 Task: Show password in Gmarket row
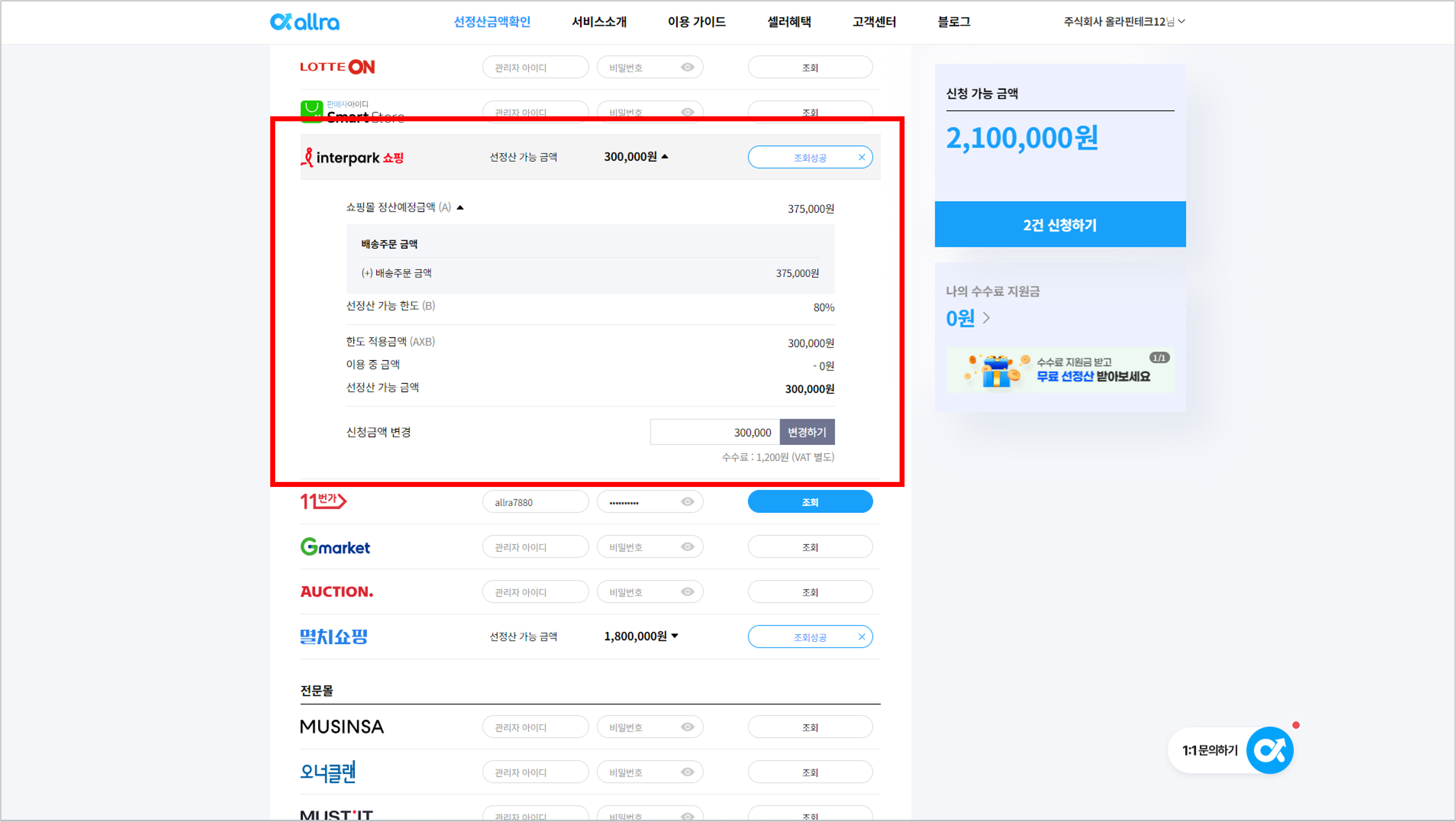coord(687,547)
